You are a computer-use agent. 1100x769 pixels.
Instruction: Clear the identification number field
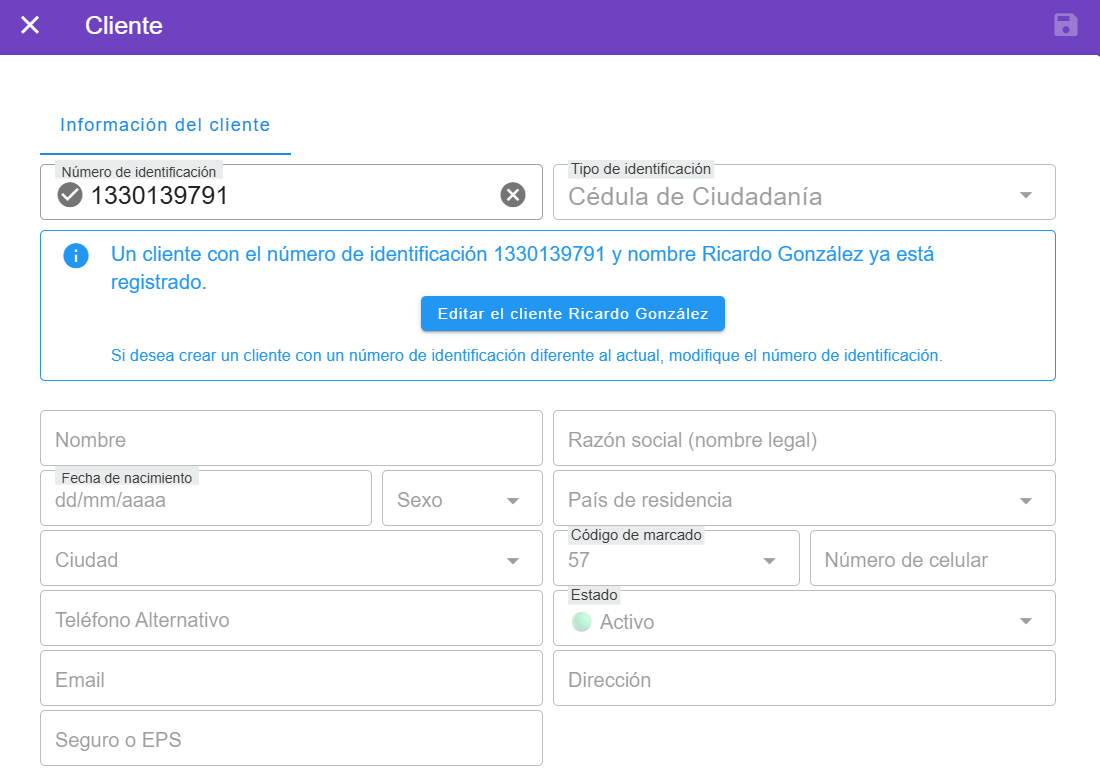[x=512, y=195]
